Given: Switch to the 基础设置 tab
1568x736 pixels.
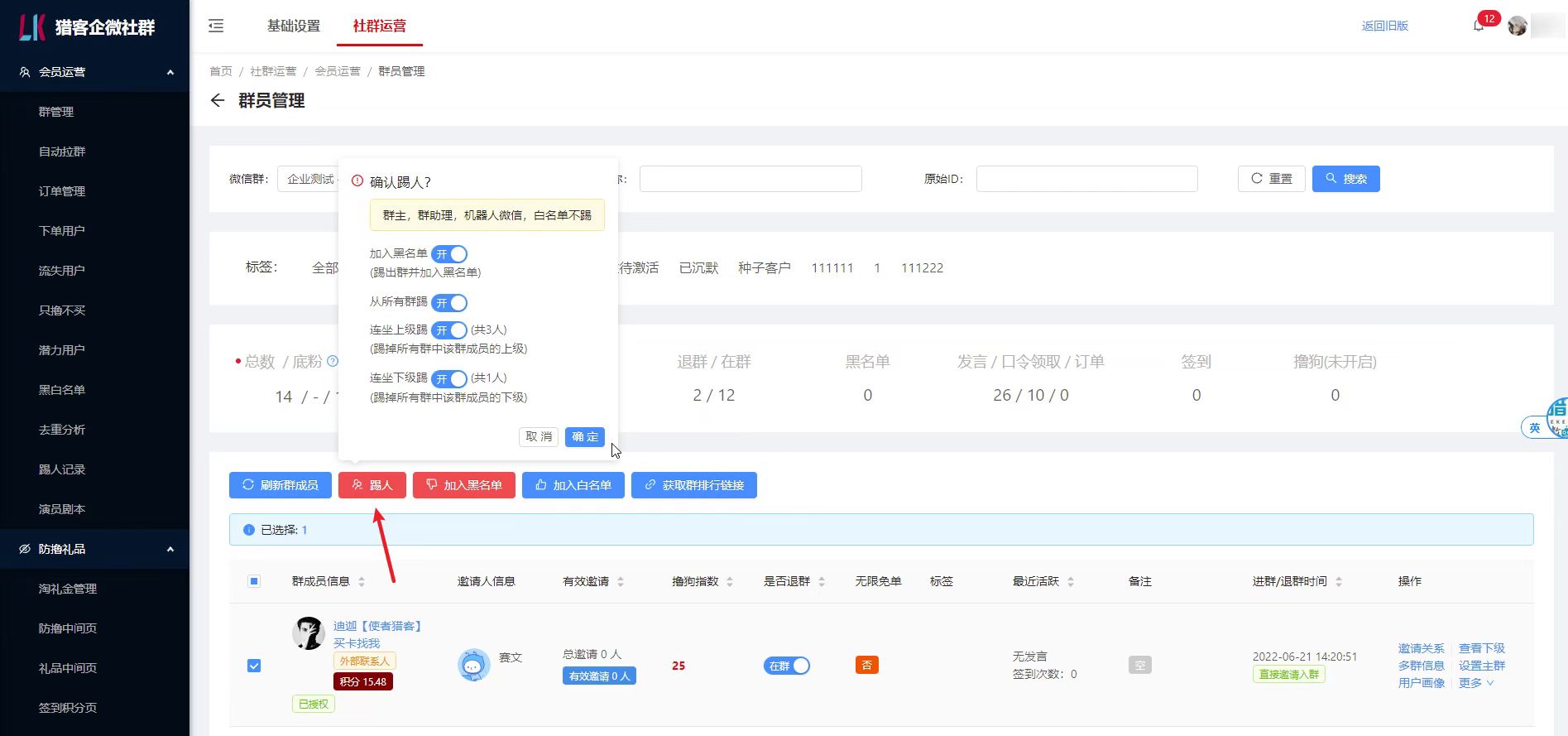Looking at the screenshot, I should pyautogui.click(x=293, y=26).
